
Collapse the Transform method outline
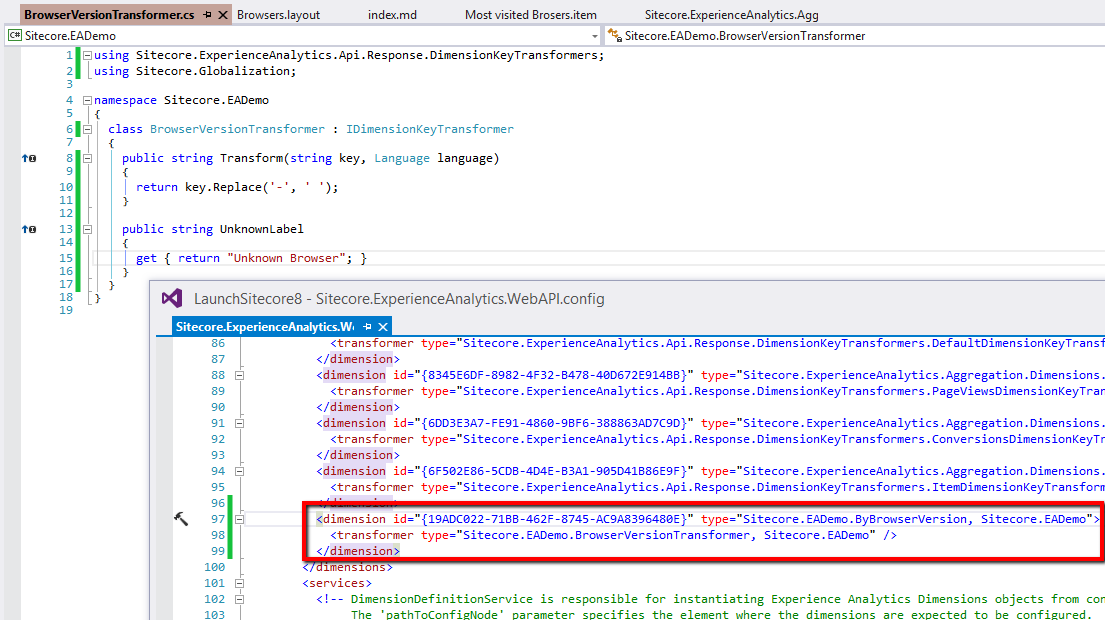pos(87,158)
